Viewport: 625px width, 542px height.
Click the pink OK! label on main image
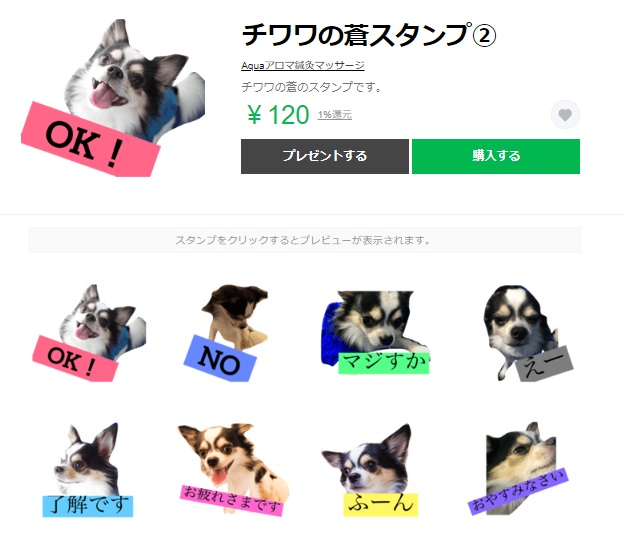coord(90,139)
